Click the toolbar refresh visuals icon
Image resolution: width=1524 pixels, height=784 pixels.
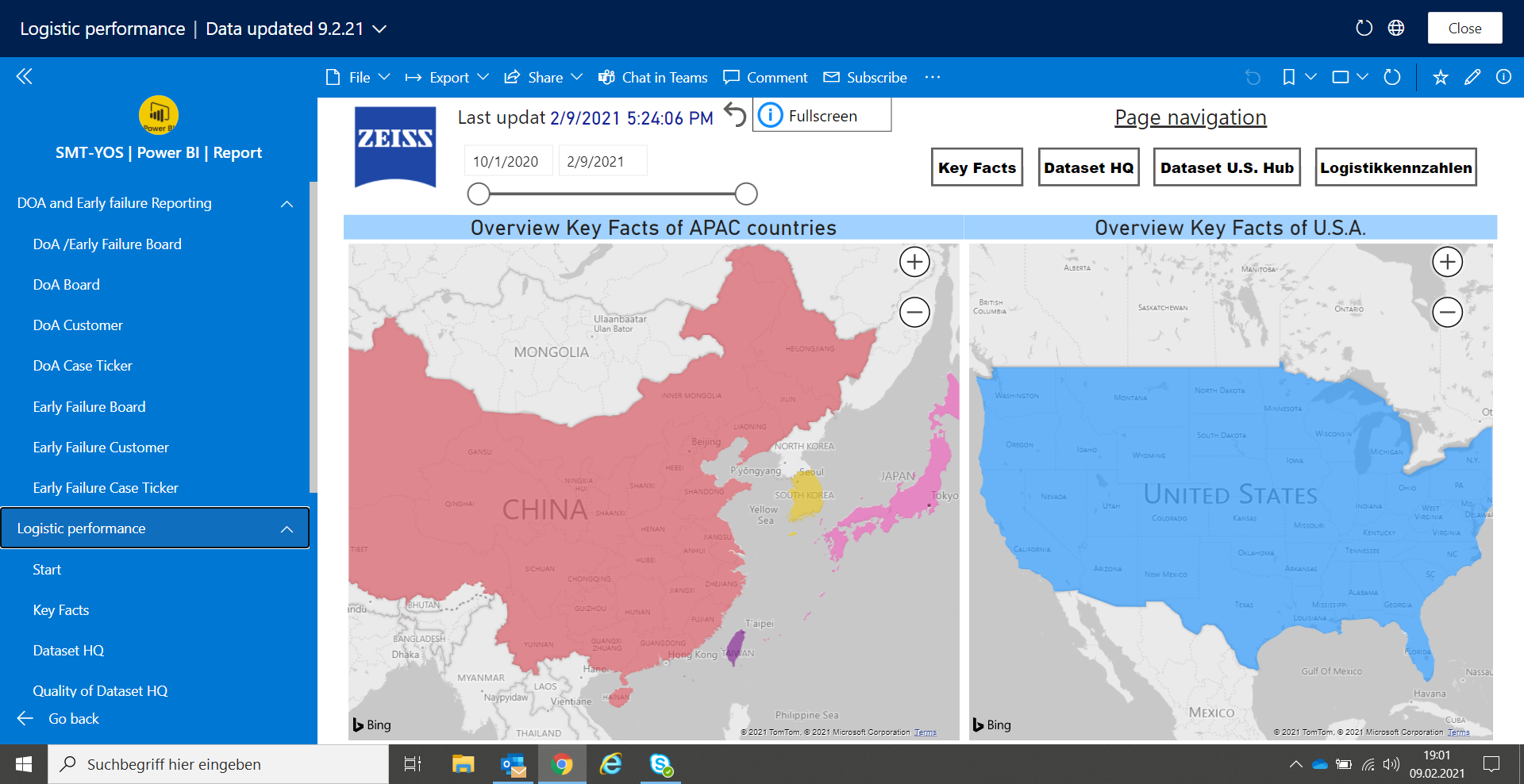1392,77
